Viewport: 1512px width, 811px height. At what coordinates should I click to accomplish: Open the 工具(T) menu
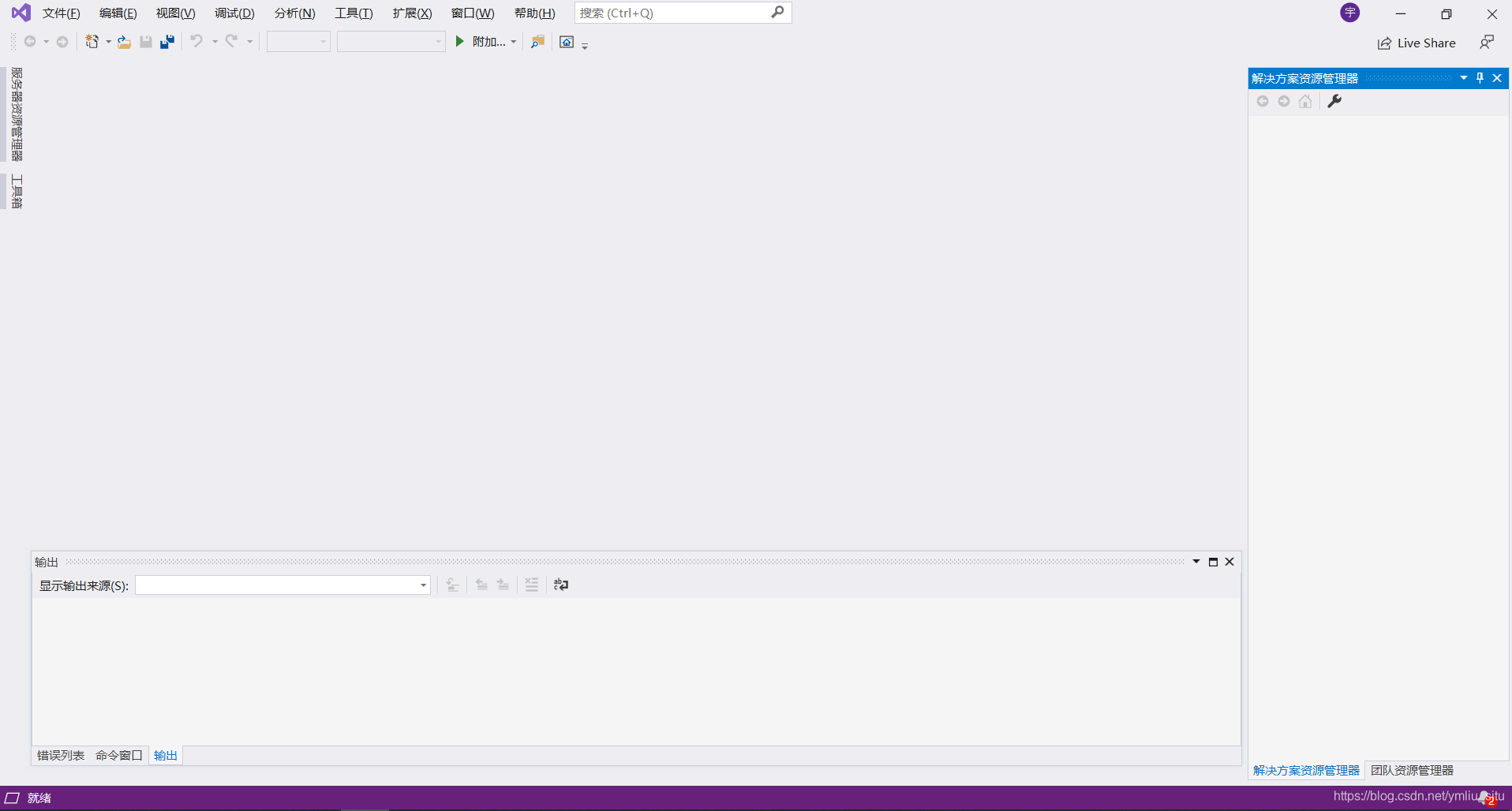tap(354, 13)
